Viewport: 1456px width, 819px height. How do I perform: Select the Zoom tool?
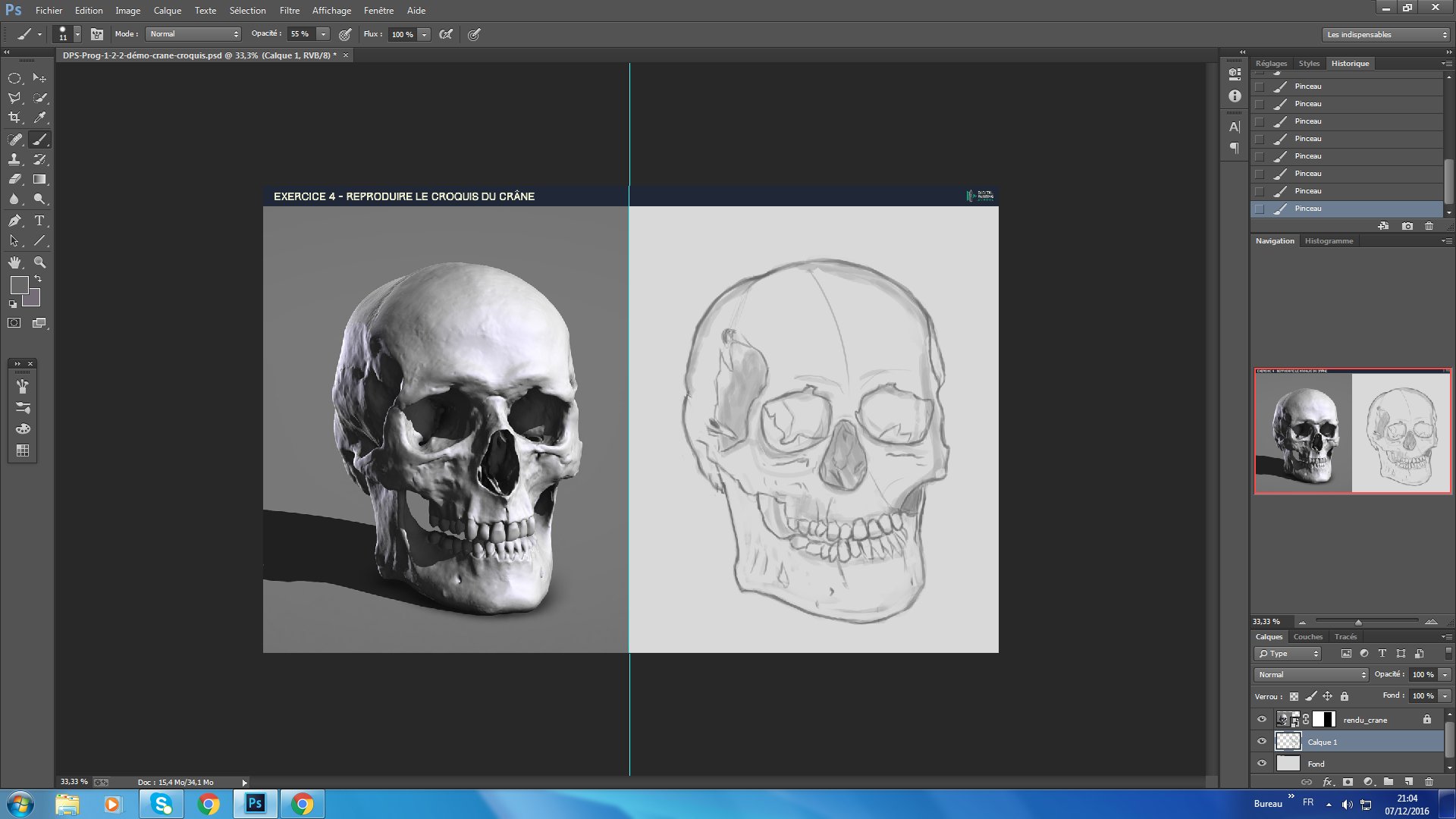coord(40,262)
